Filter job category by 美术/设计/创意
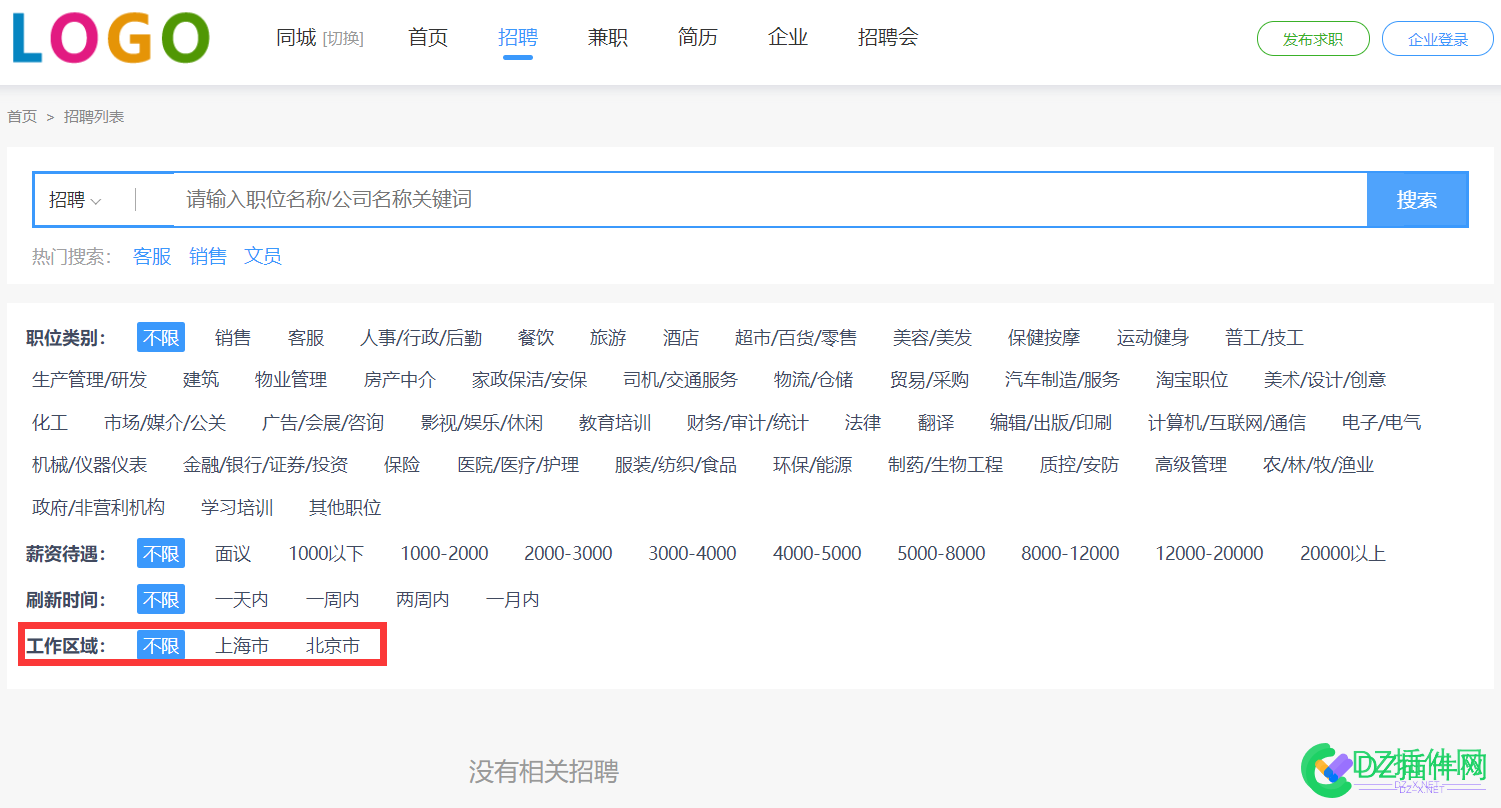The height and width of the screenshot is (808, 1501). click(x=1325, y=380)
